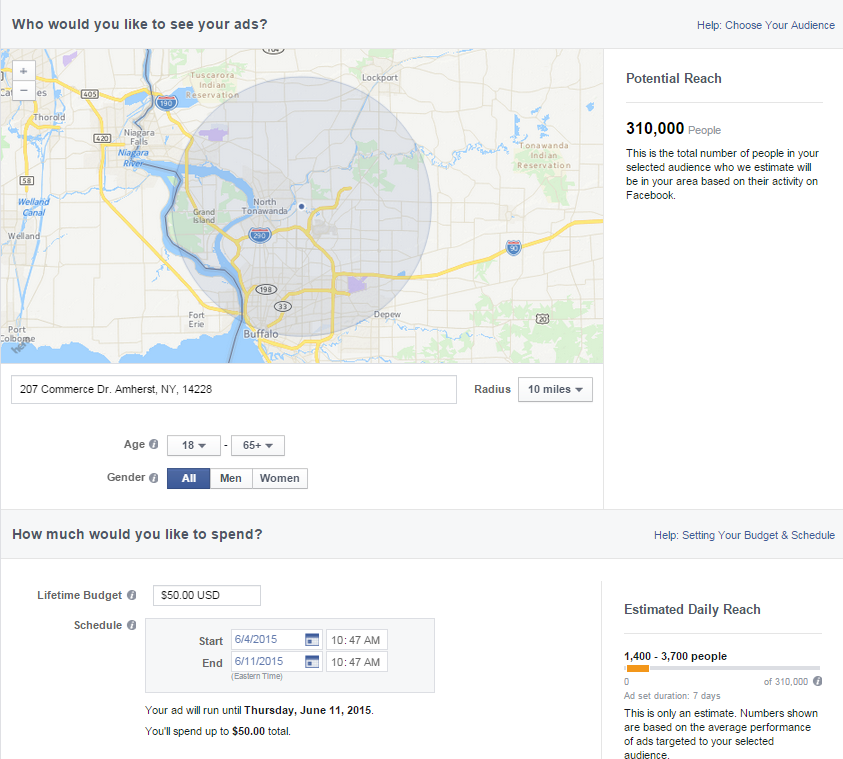Image resolution: width=843 pixels, height=759 pixels.
Task: Click the Lifetime Budget info icon
Action: coord(131,595)
